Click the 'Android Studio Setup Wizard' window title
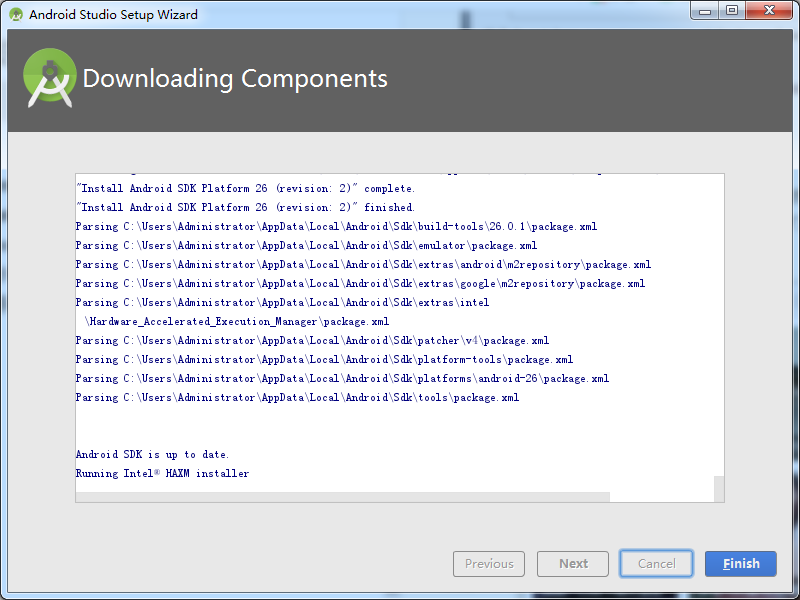Viewport: 800px width, 600px height. click(113, 14)
